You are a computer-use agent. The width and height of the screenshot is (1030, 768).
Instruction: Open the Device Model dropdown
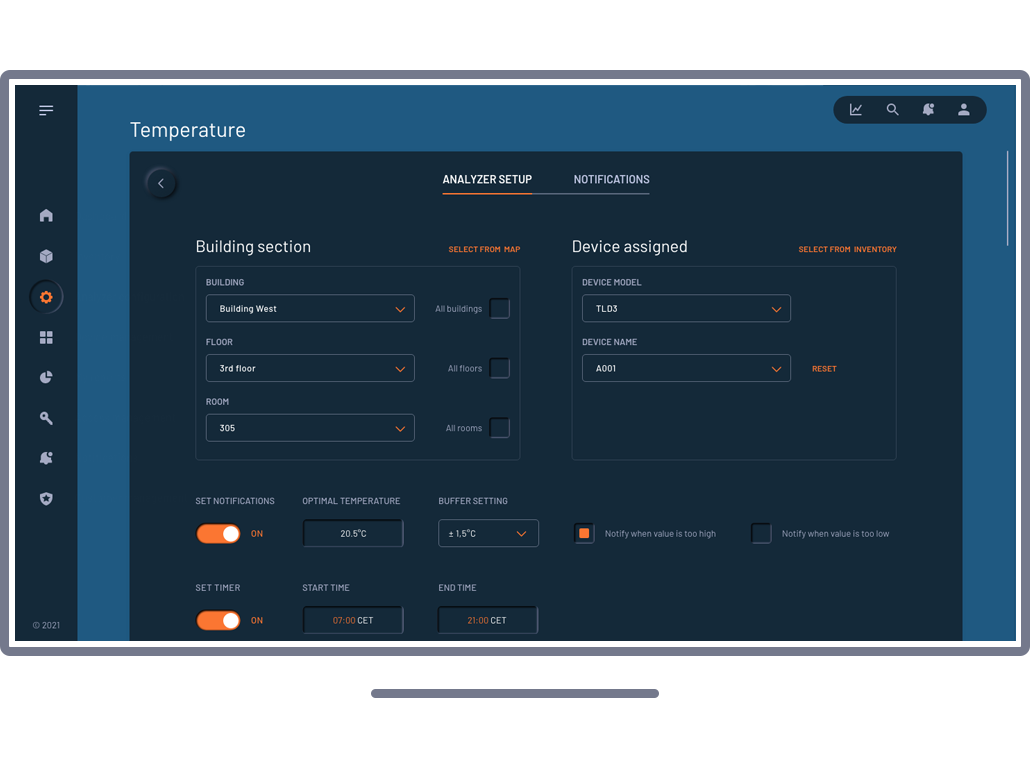click(686, 309)
